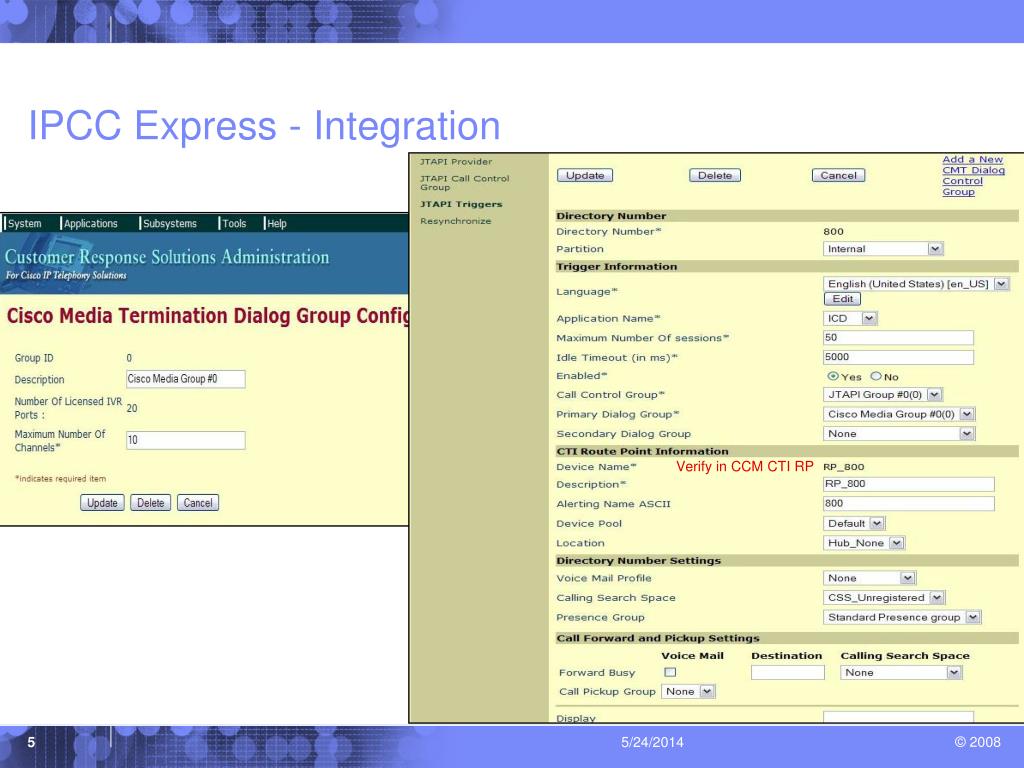Open the Subsystems menu

(170, 223)
